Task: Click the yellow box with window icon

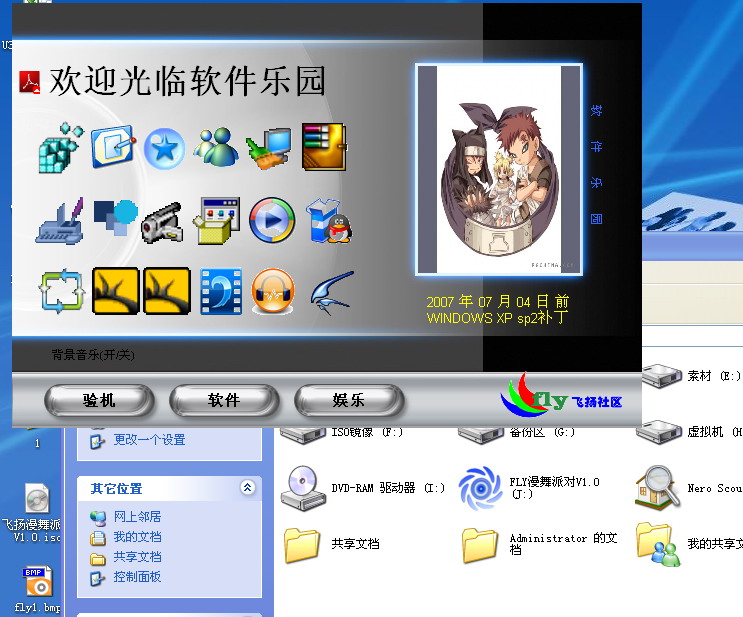Action: (x=217, y=221)
